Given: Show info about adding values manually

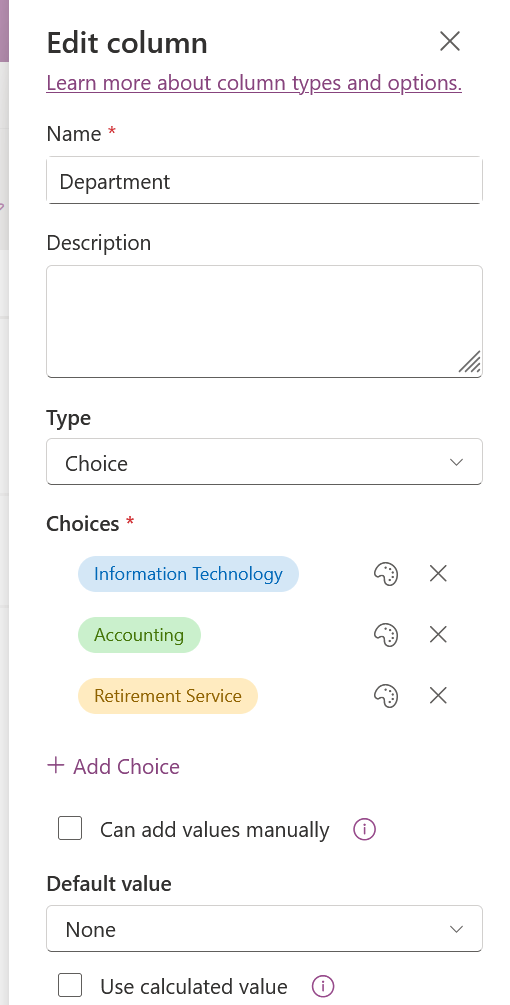Looking at the screenshot, I should click(x=365, y=829).
